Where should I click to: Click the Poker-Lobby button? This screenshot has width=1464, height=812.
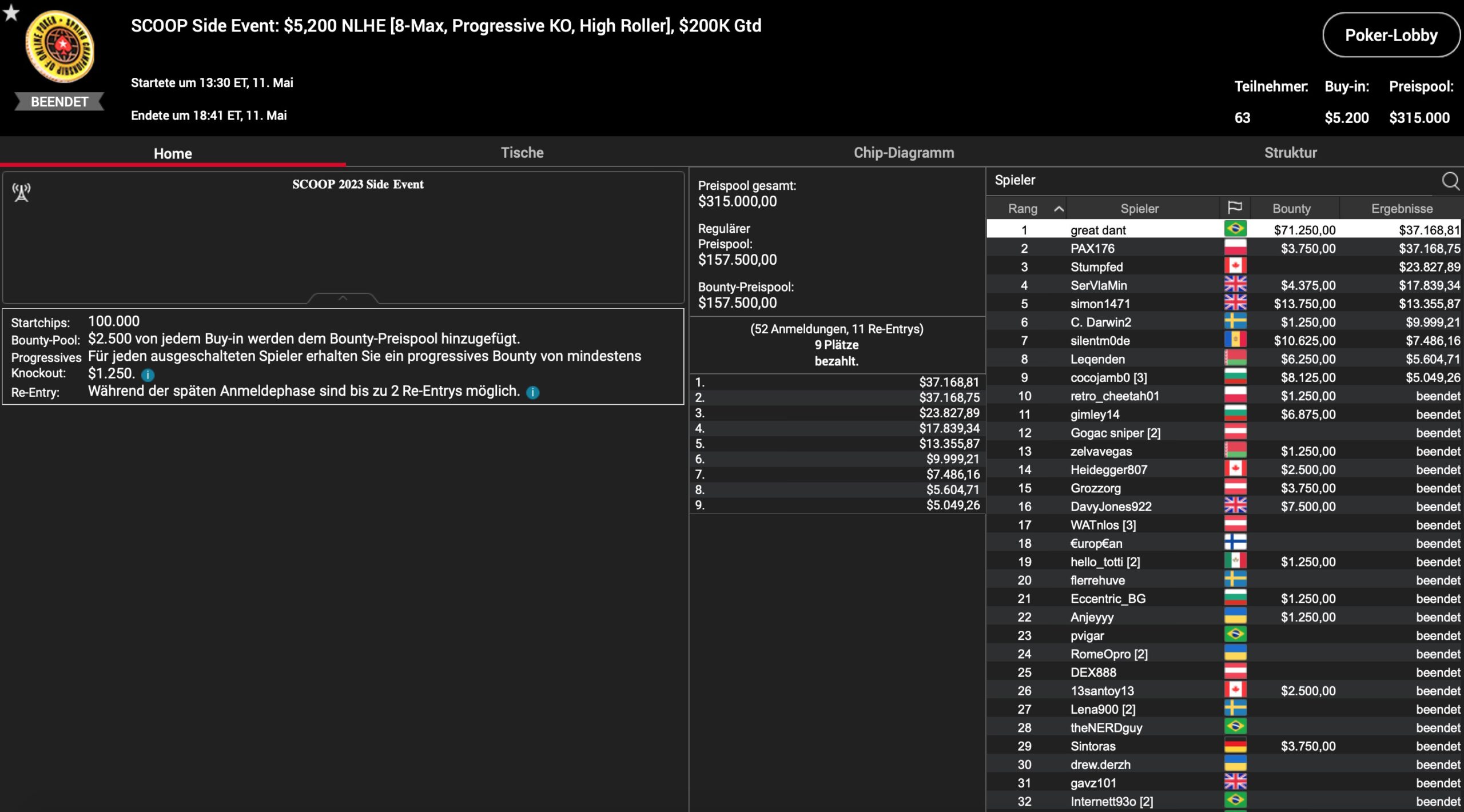(x=1391, y=35)
